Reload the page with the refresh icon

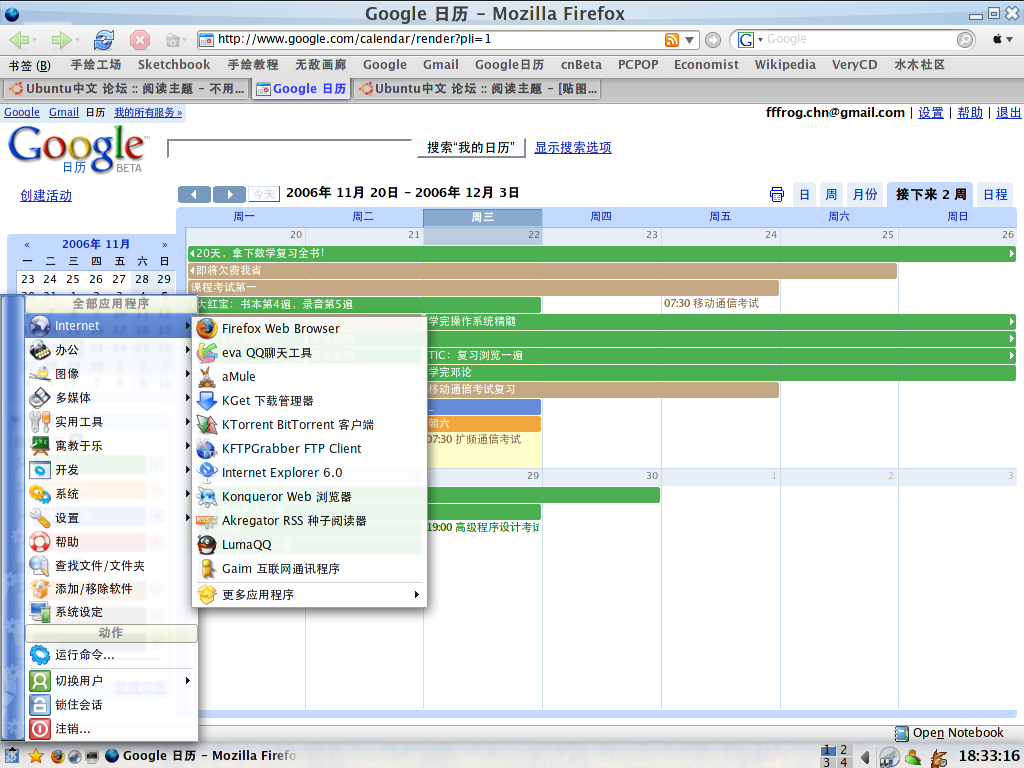click(103, 40)
